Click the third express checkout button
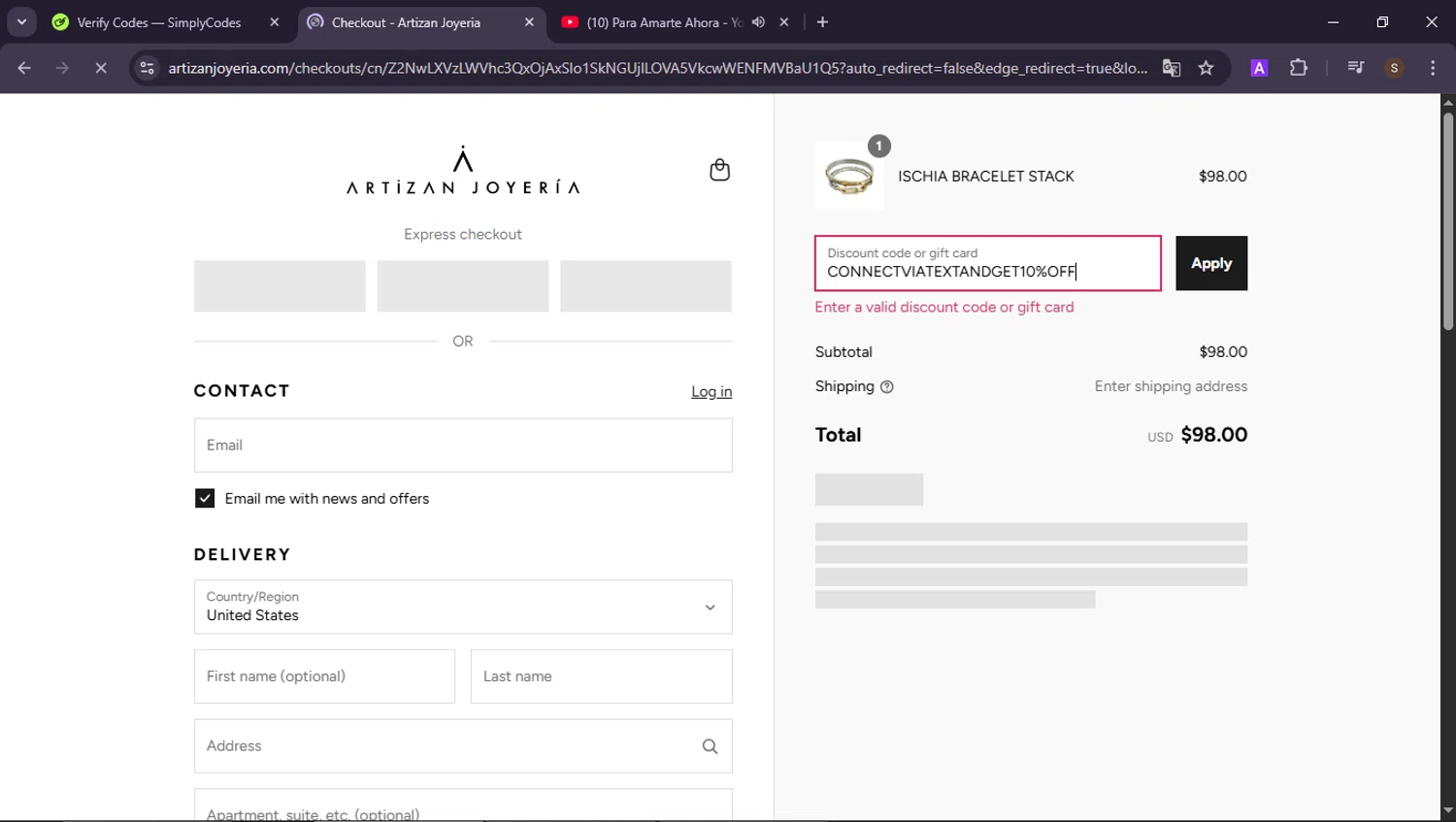 [645, 285]
